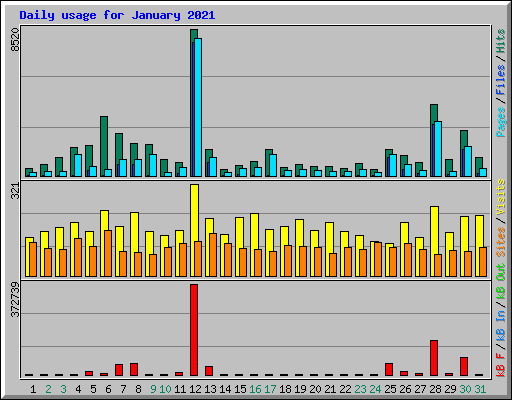Click day 31 axis label
This screenshot has width=512, height=400.
point(480,389)
